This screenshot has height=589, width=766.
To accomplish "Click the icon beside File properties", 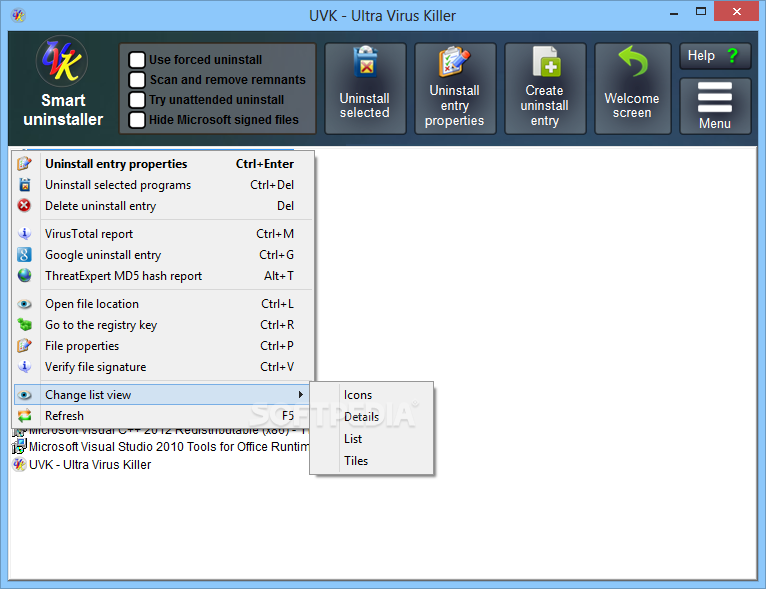I will point(24,346).
